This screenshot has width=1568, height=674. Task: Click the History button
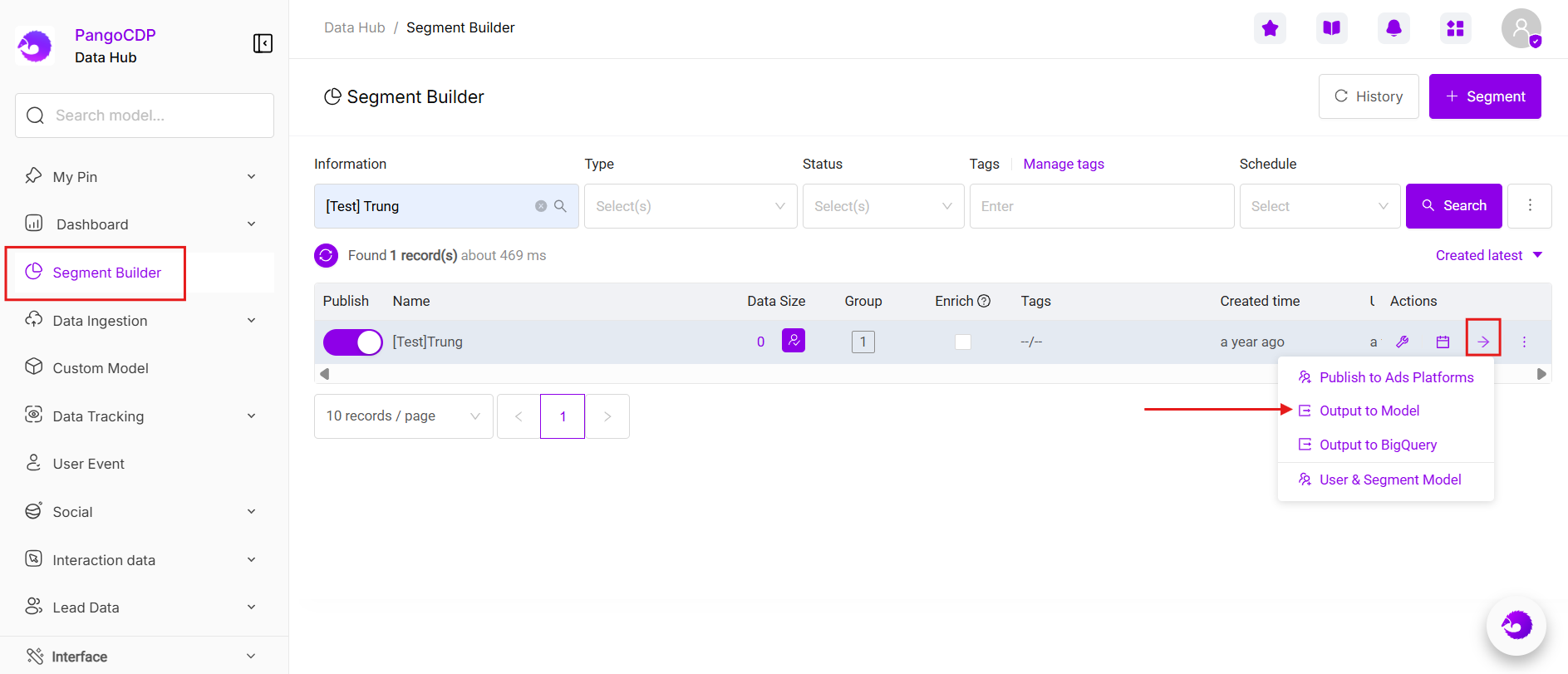[x=1369, y=96]
